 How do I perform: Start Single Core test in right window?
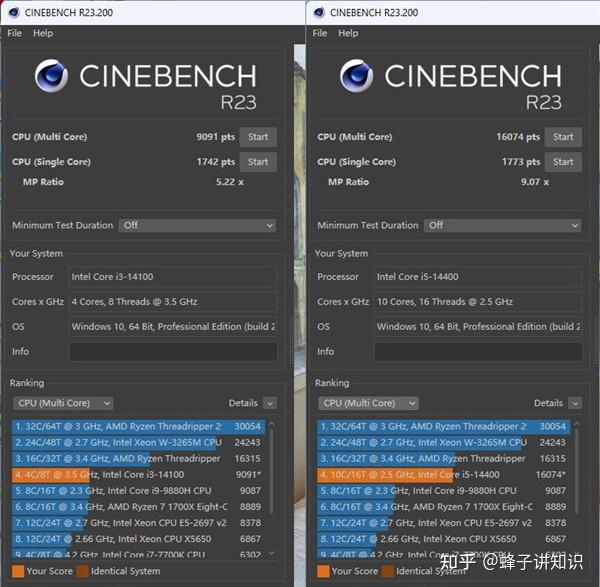coord(563,162)
